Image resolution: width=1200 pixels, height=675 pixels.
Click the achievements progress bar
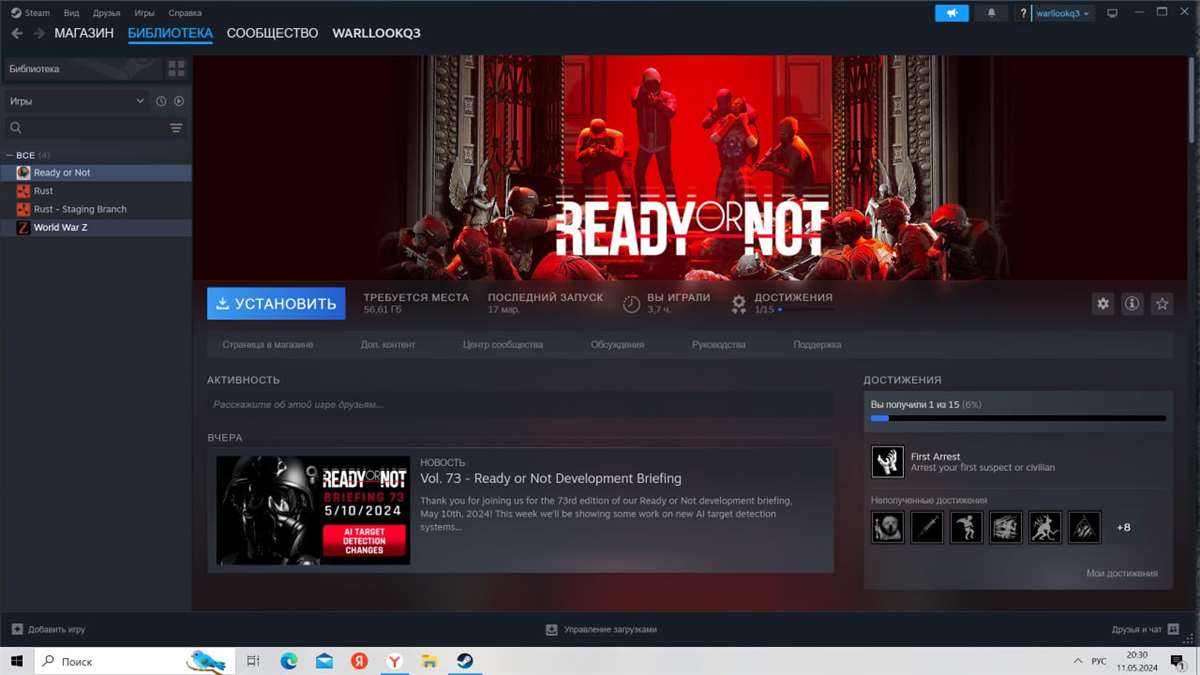pos(1017,418)
